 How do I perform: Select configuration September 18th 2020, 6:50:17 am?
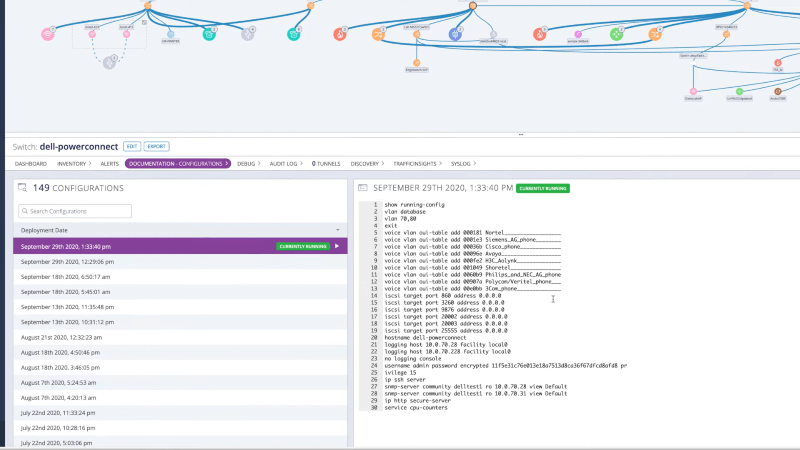point(180,277)
